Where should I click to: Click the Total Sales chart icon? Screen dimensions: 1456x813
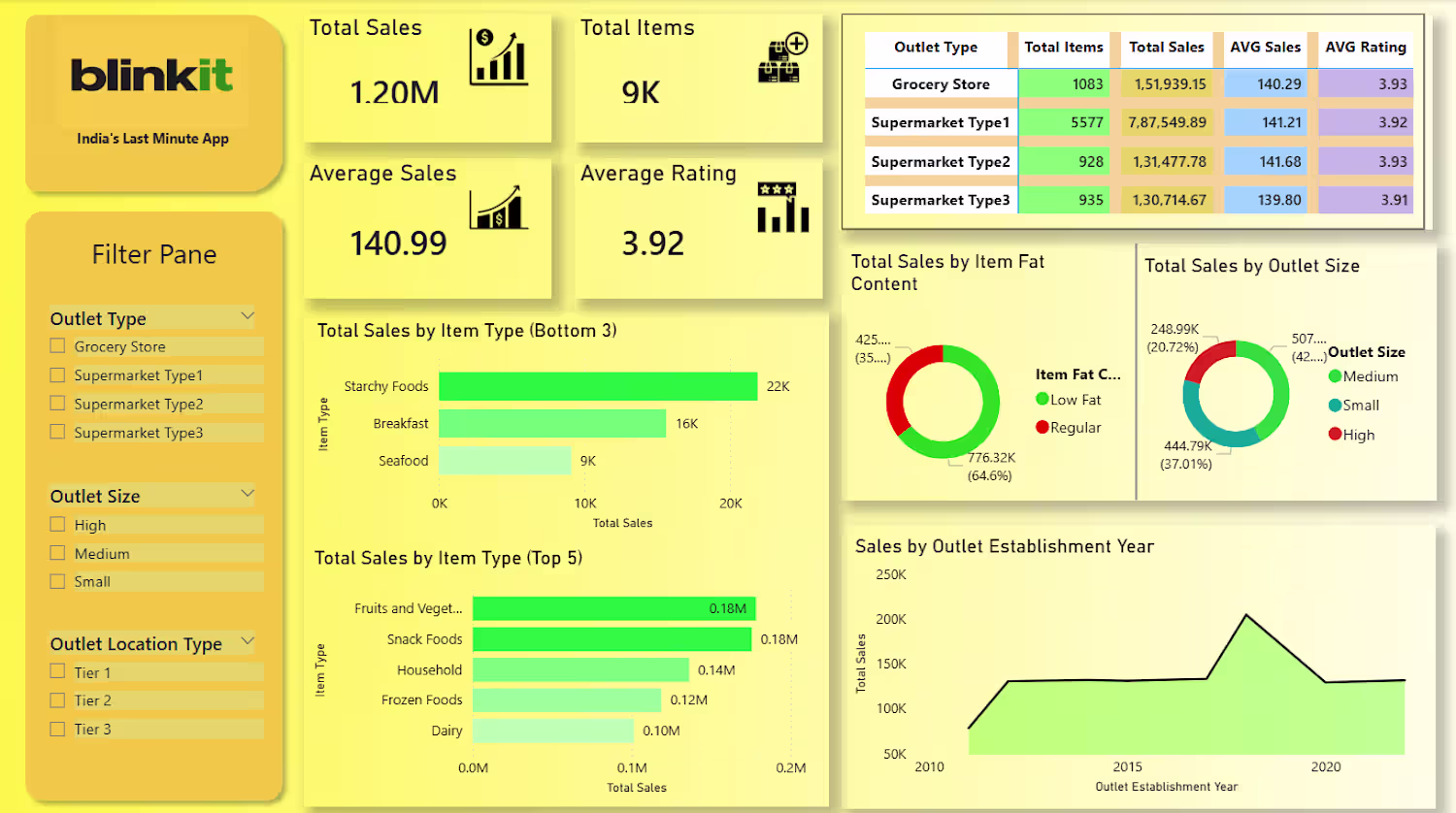(x=499, y=57)
